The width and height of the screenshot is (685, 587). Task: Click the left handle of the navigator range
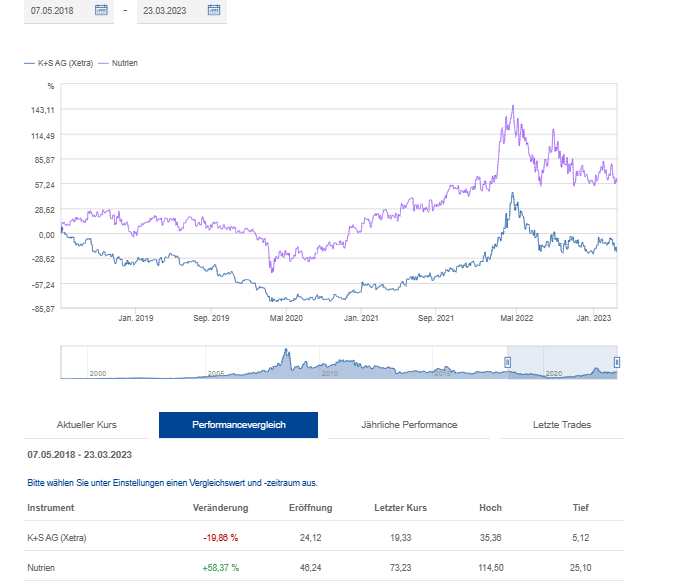click(x=507, y=361)
